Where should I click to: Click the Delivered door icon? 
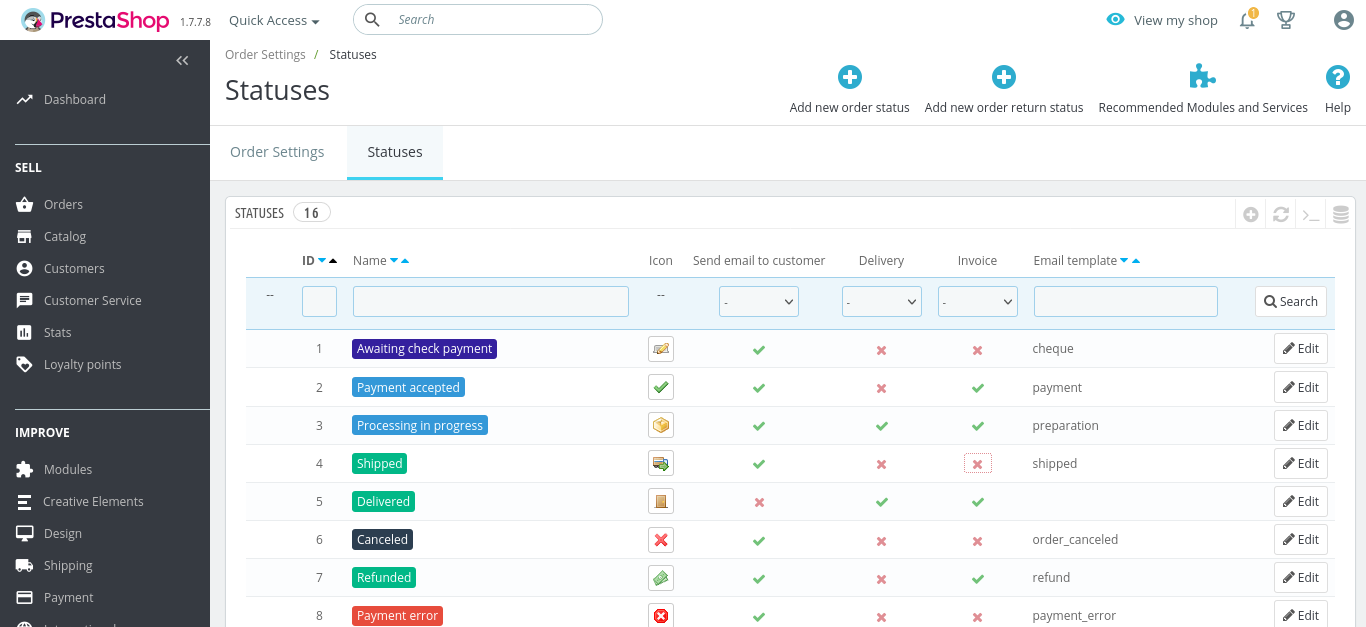(661, 501)
